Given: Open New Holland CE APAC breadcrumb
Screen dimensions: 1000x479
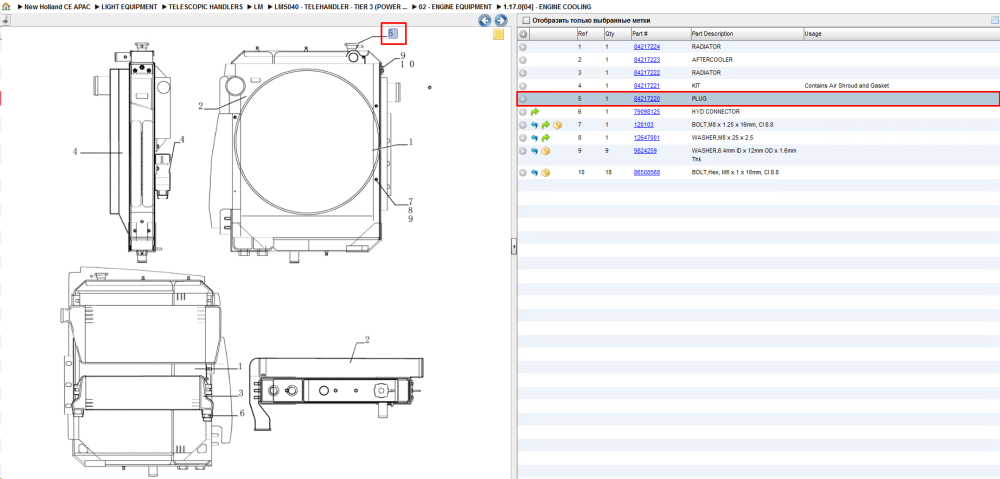Looking at the screenshot, I should [x=57, y=6].
